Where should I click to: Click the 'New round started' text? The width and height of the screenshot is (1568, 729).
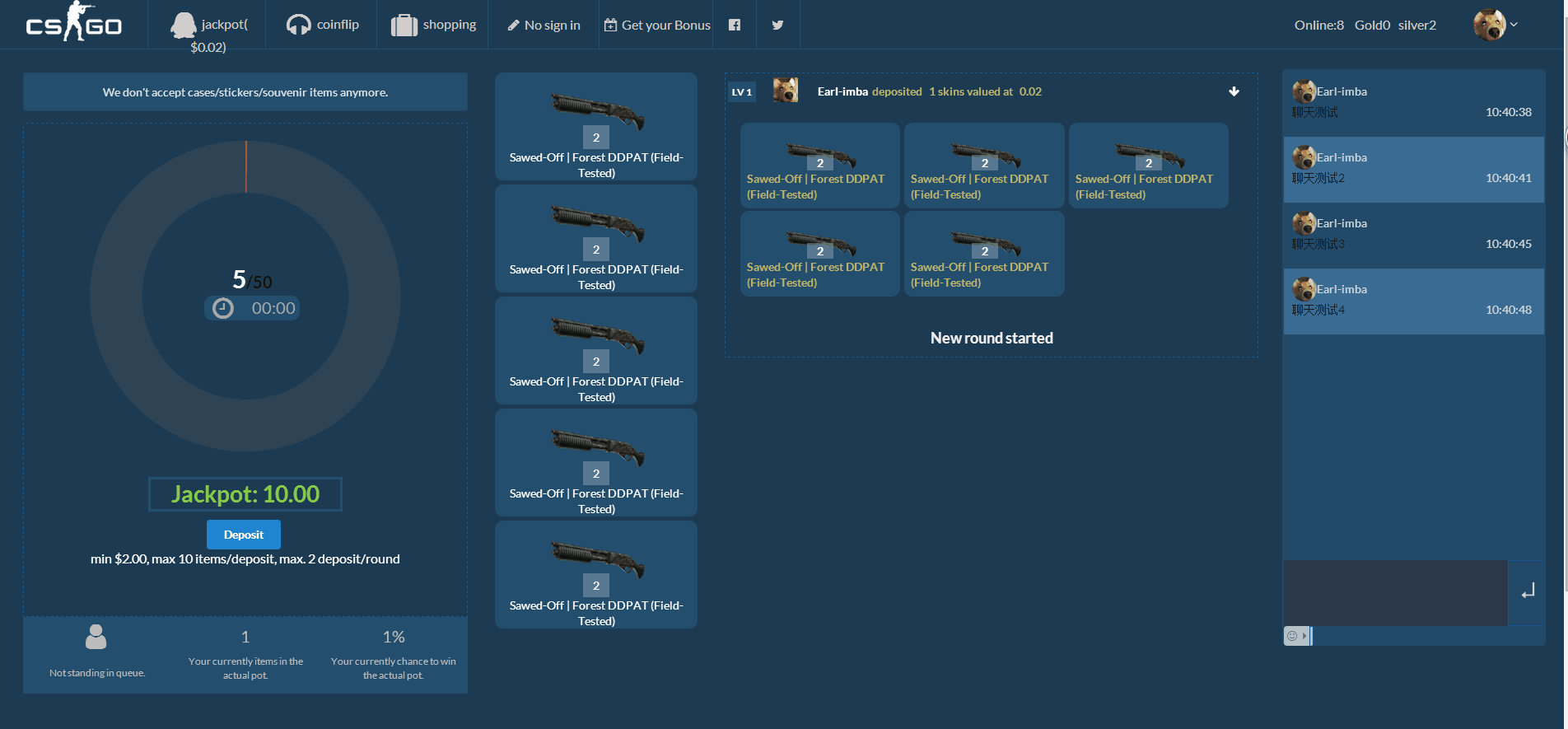point(992,339)
